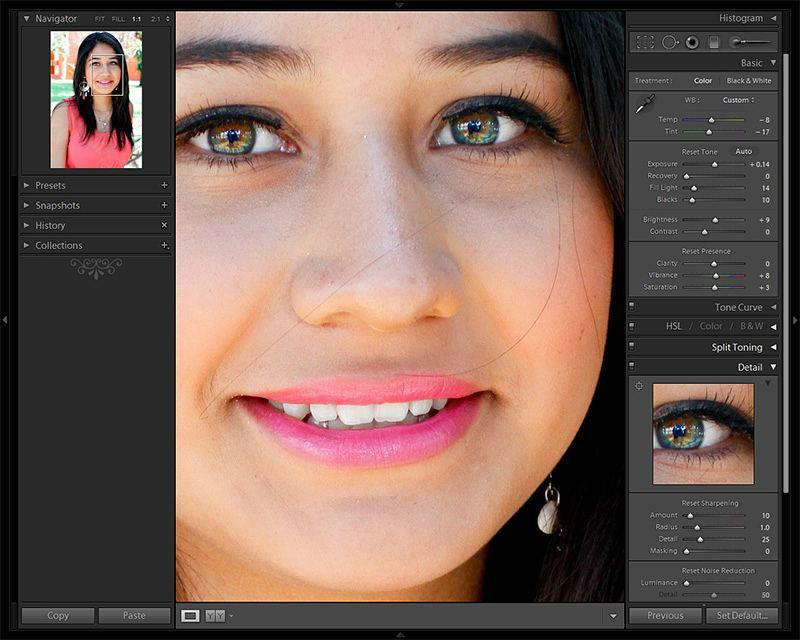Viewport: 800px width, 640px height.
Task: Click the Detail preview target picker
Action: [x=639, y=386]
